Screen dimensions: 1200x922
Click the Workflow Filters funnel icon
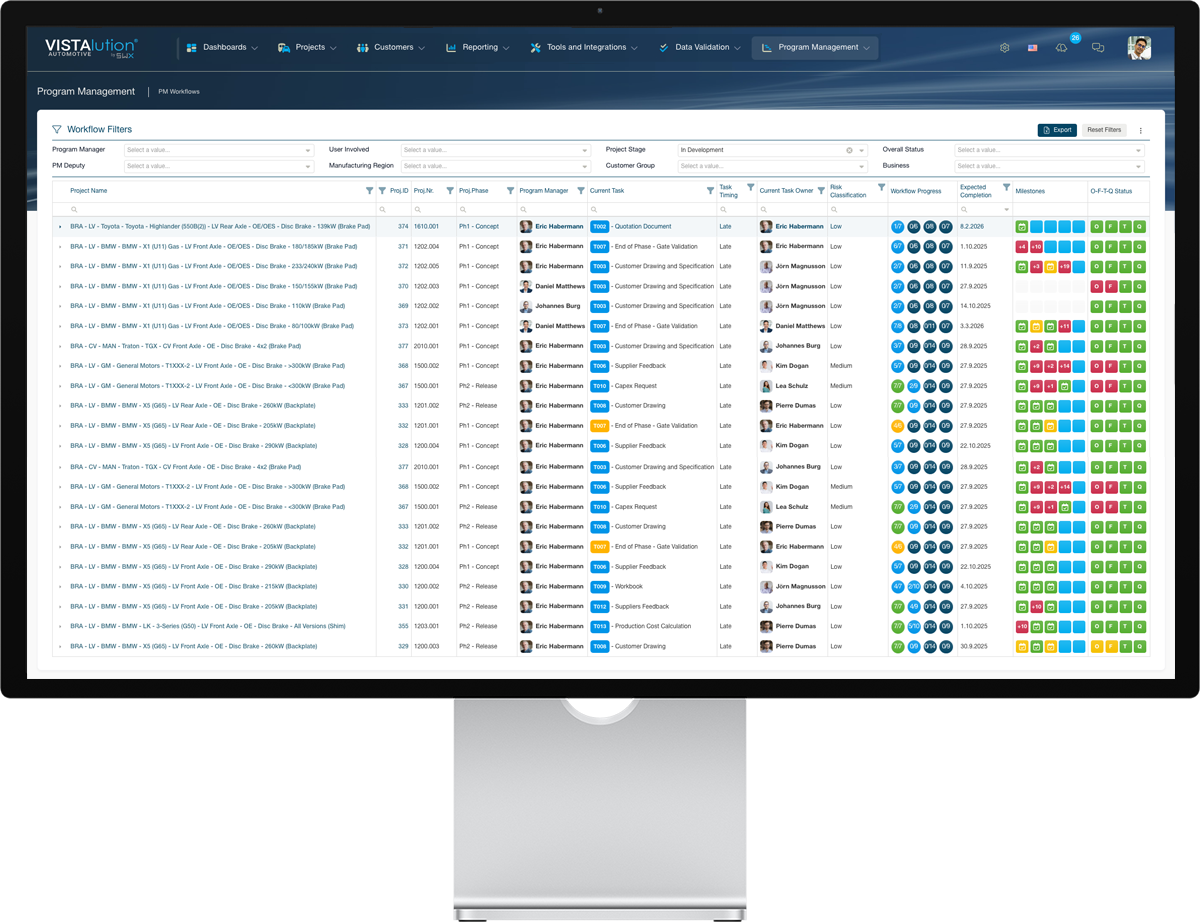click(x=57, y=130)
